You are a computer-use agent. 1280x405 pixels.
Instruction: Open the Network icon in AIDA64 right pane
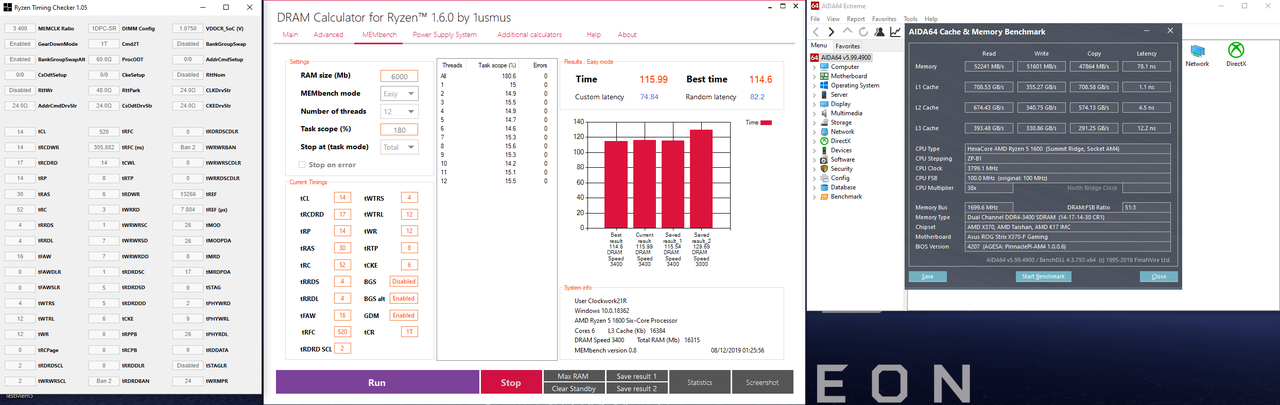click(1197, 50)
